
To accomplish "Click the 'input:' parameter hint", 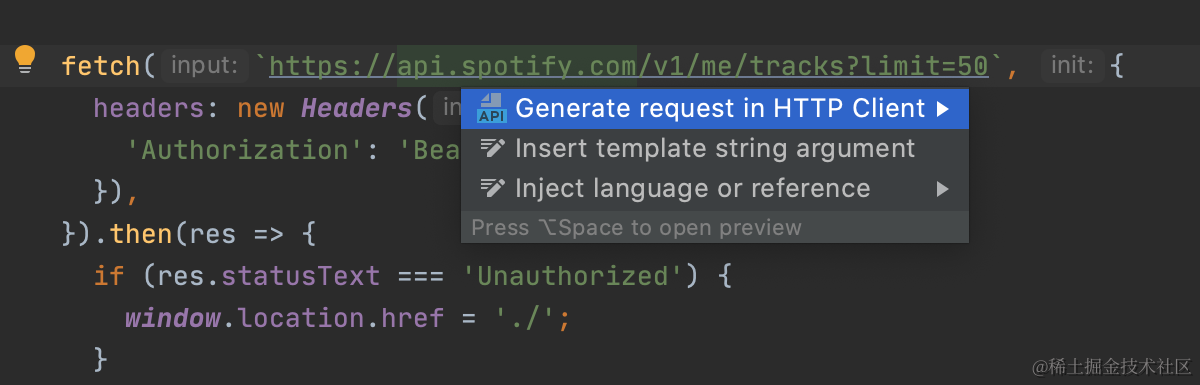I will coord(204,67).
